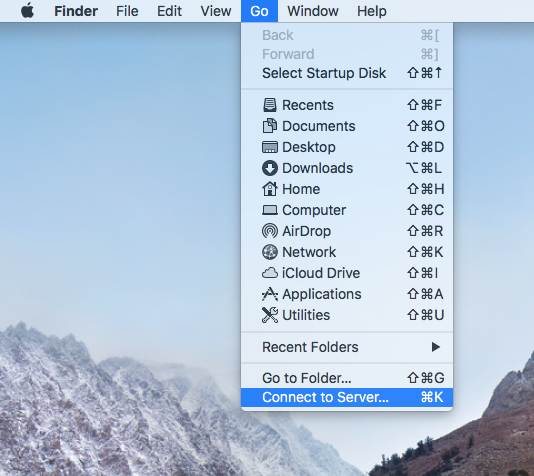The image size is (534, 476).
Task: Expand the Recent Folders submenu arrow
Action: (436, 347)
